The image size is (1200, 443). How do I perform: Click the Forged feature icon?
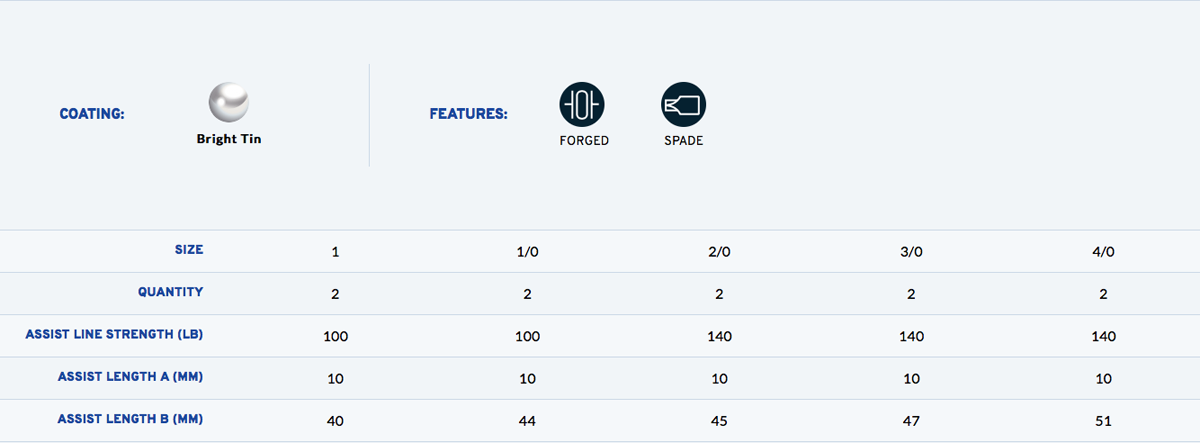(x=582, y=104)
